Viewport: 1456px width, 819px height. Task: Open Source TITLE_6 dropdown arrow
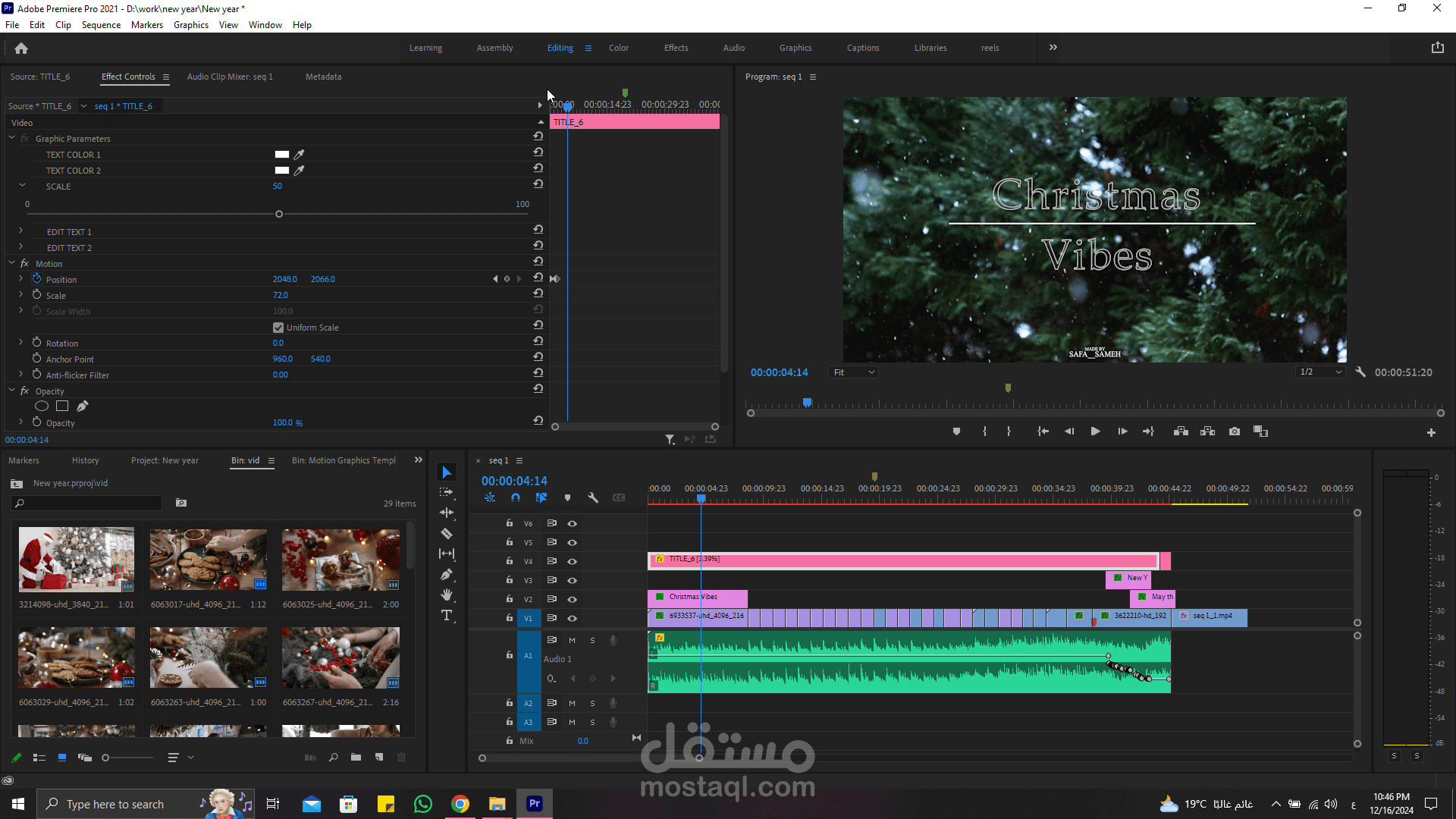83,106
